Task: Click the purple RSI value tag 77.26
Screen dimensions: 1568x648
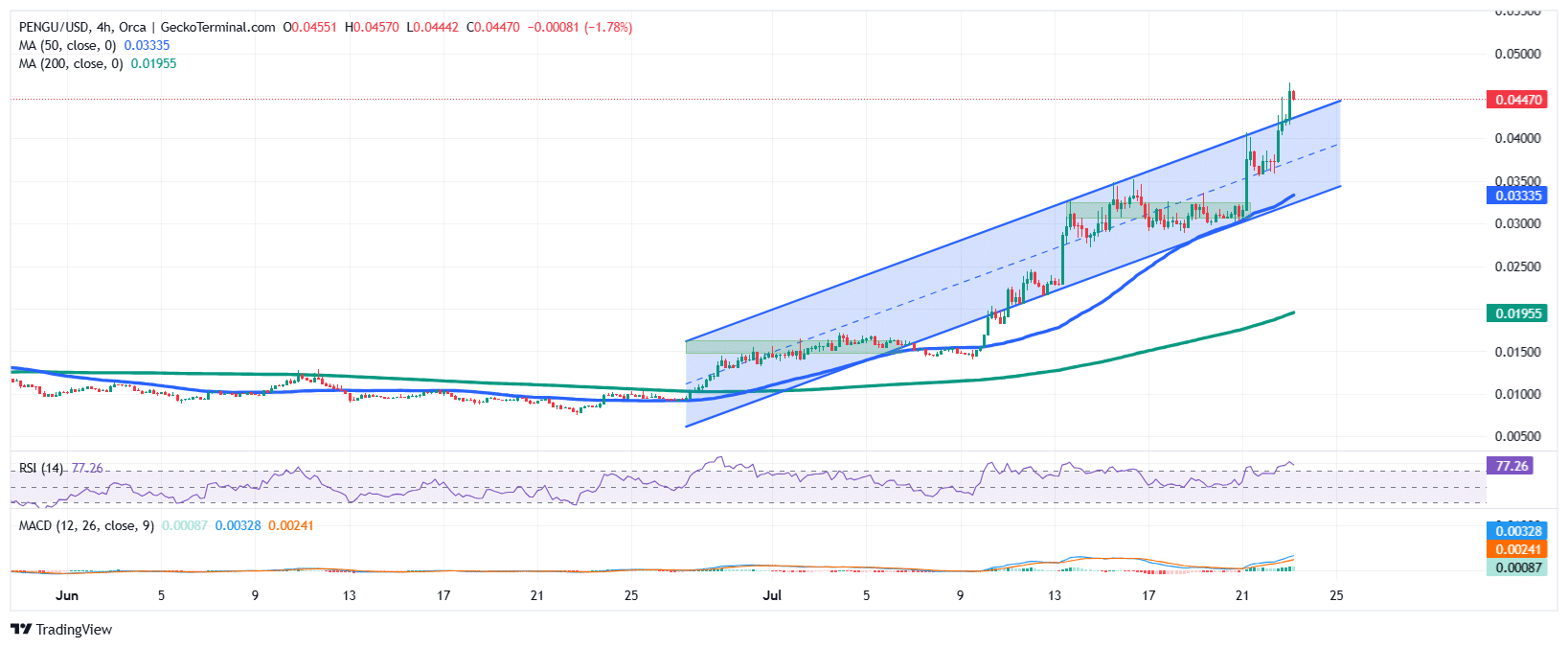Action: pos(1510,466)
